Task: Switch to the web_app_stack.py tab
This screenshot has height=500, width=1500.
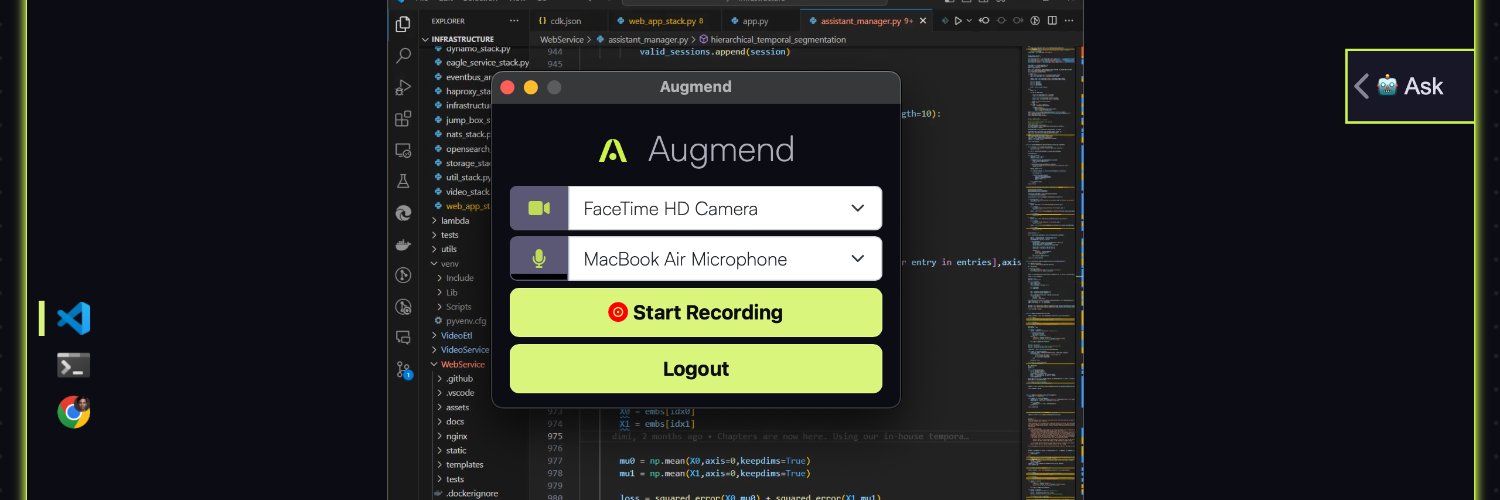Action: click(664, 20)
